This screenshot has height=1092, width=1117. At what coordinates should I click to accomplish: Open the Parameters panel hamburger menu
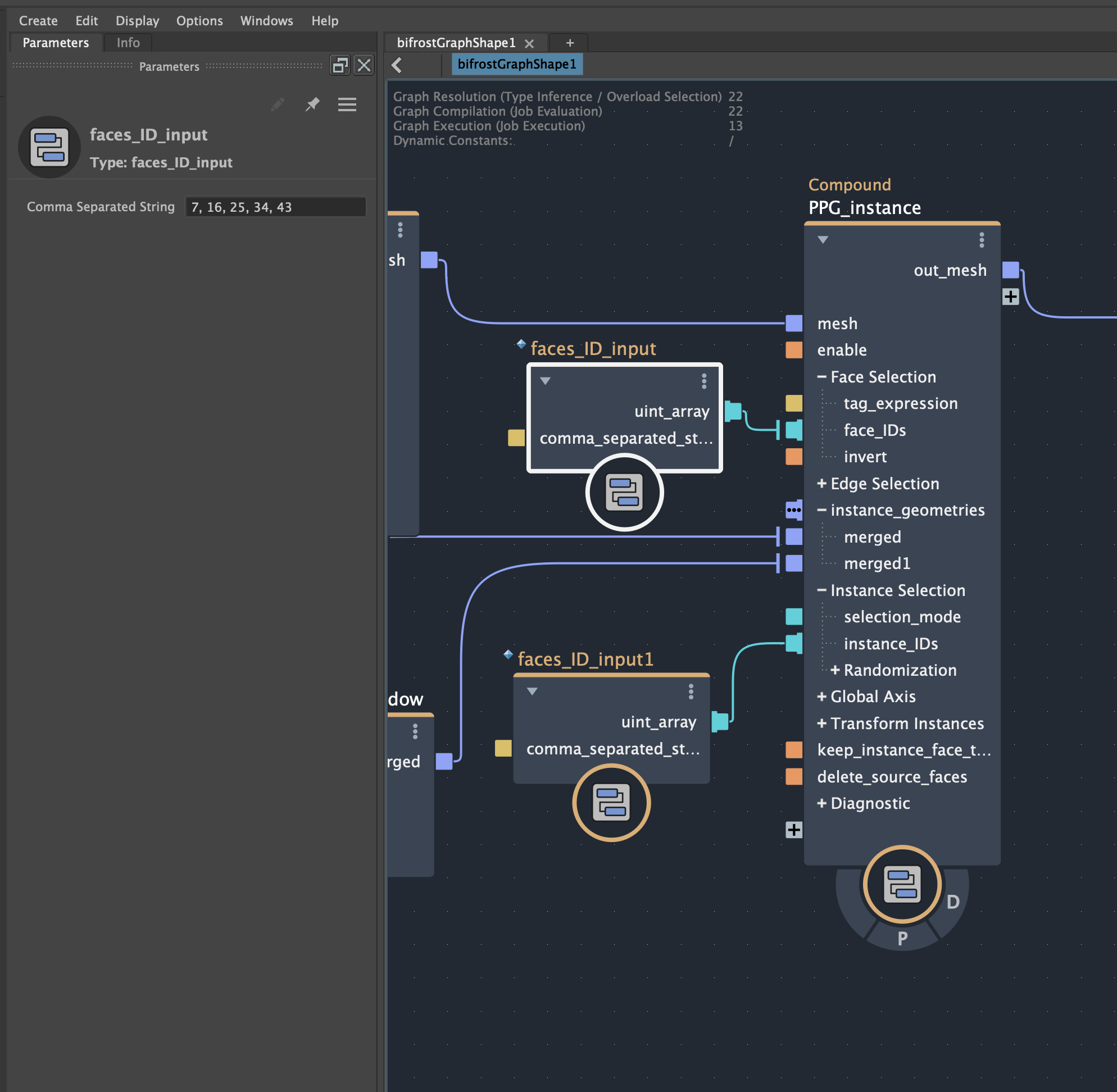(x=347, y=105)
